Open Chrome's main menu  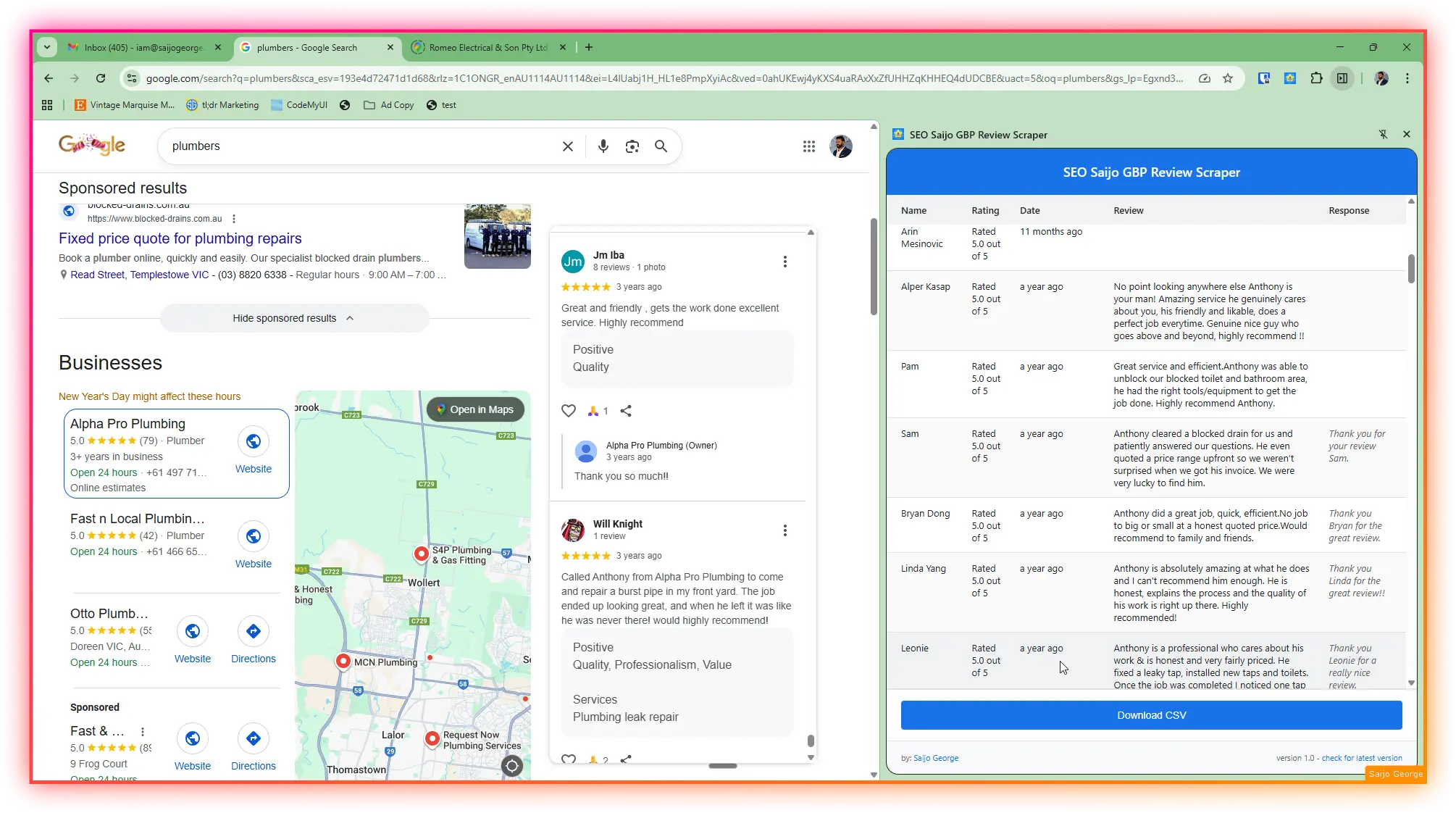[x=1407, y=78]
